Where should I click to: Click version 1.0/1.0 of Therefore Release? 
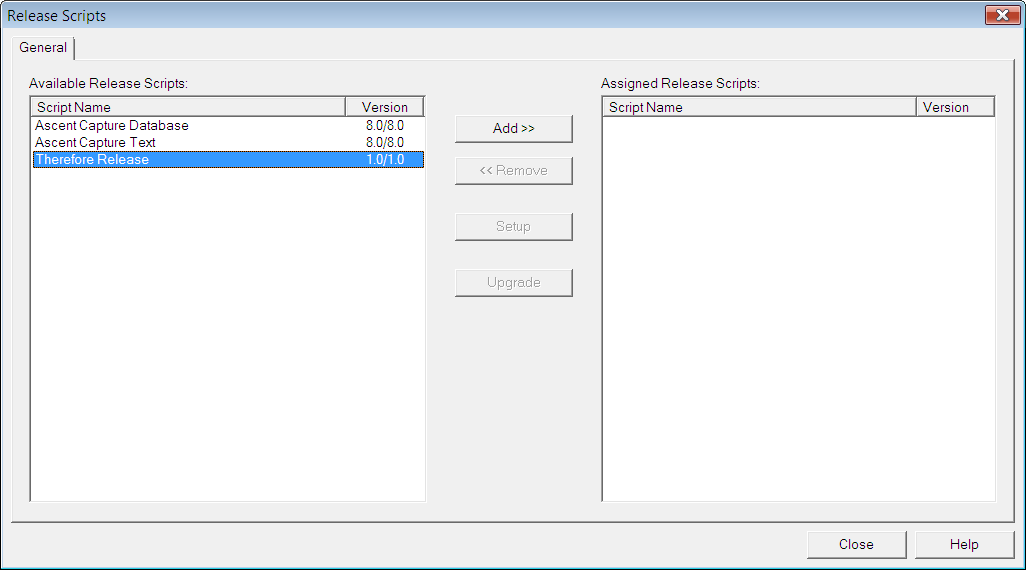[385, 160]
